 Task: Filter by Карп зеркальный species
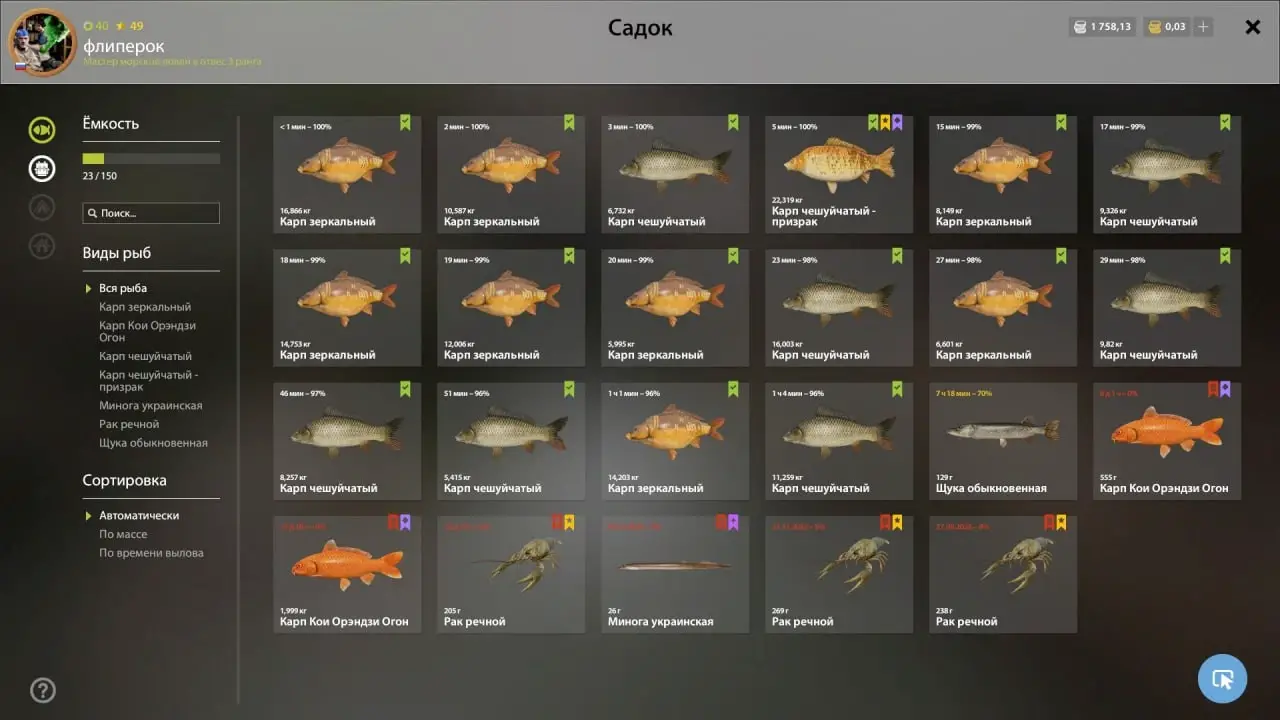coord(145,307)
